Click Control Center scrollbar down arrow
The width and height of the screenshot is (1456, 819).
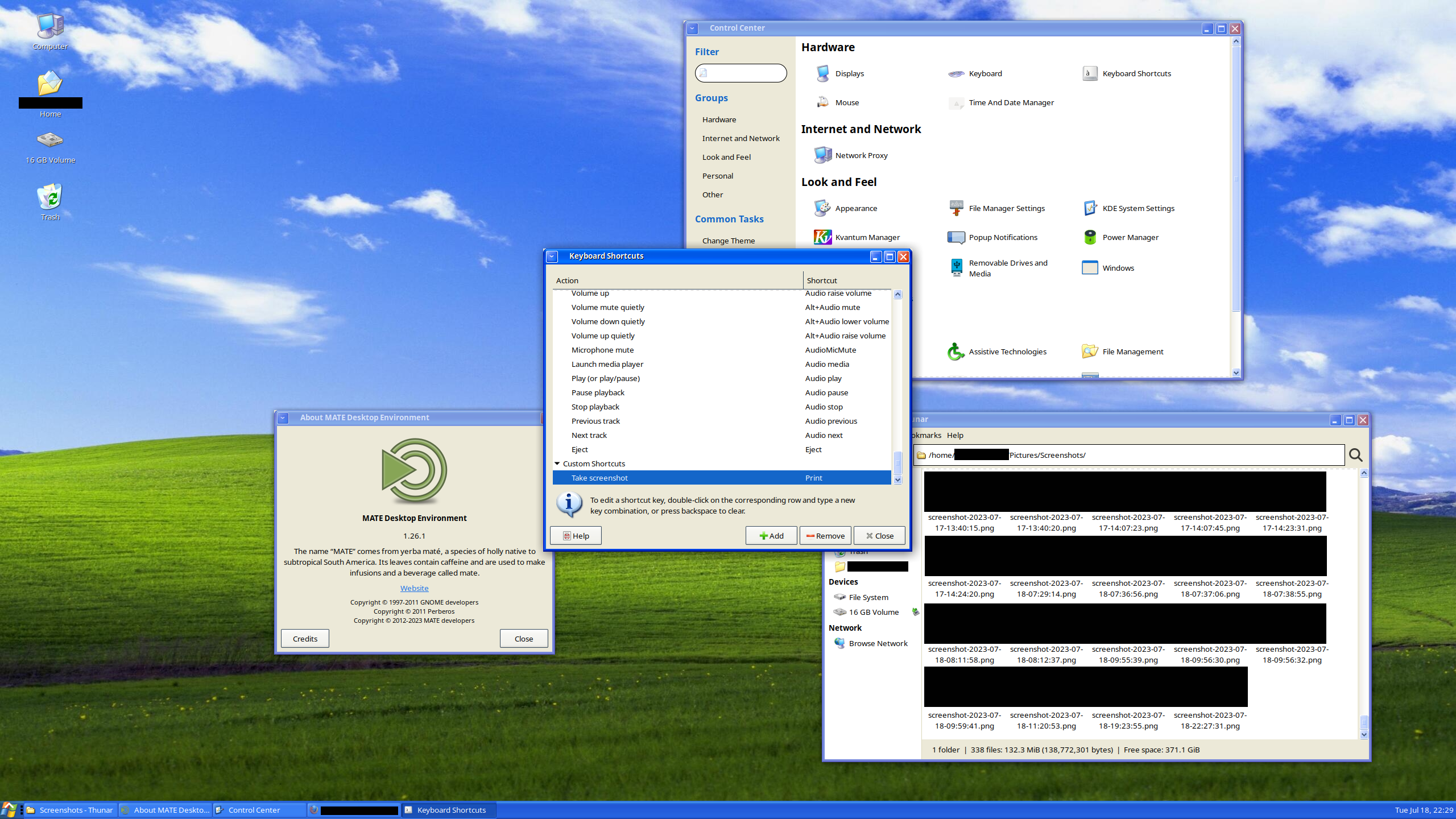[x=1235, y=373]
